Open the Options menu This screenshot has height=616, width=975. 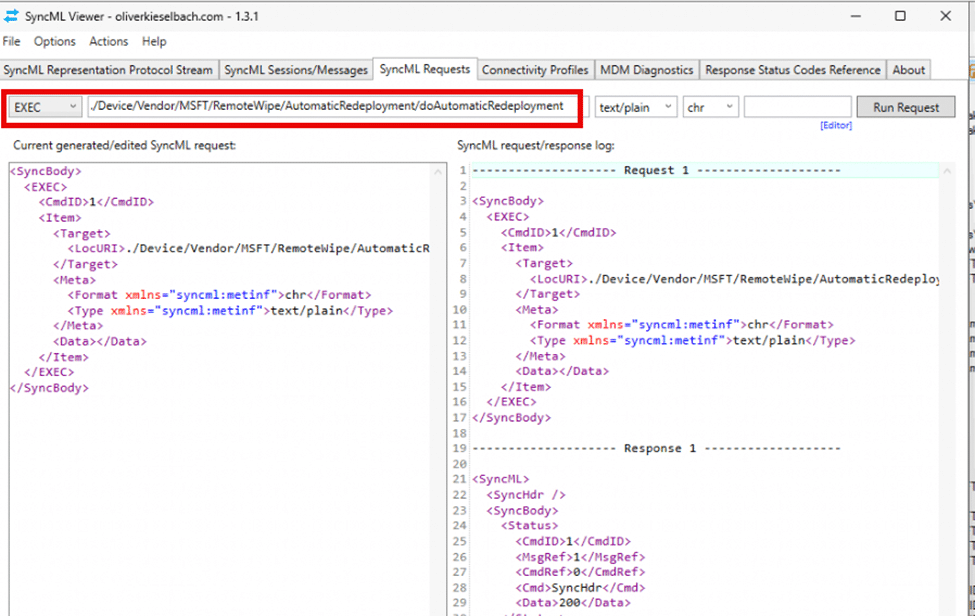55,42
